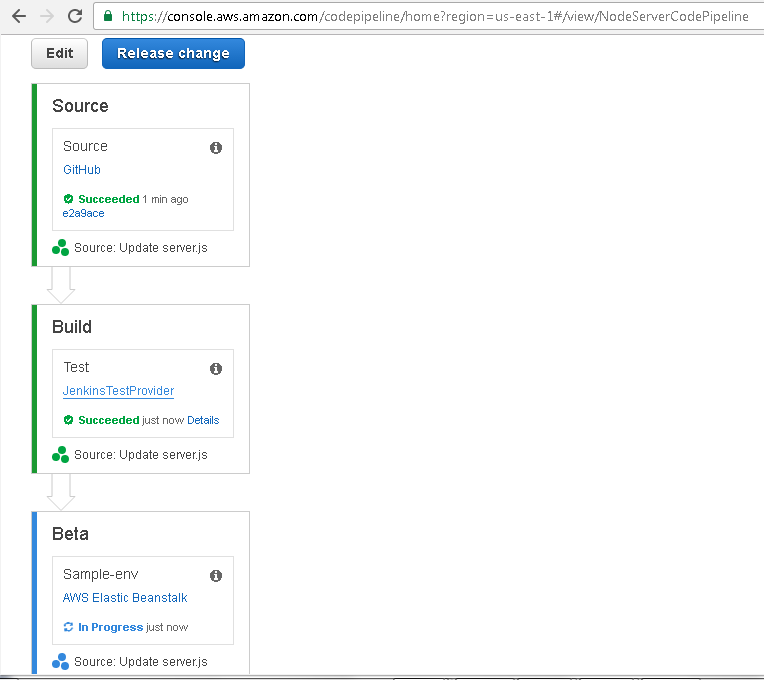Click the 'Test' action name
Image resolution: width=764 pixels, height=680 pixels.
tap(76, 367)
